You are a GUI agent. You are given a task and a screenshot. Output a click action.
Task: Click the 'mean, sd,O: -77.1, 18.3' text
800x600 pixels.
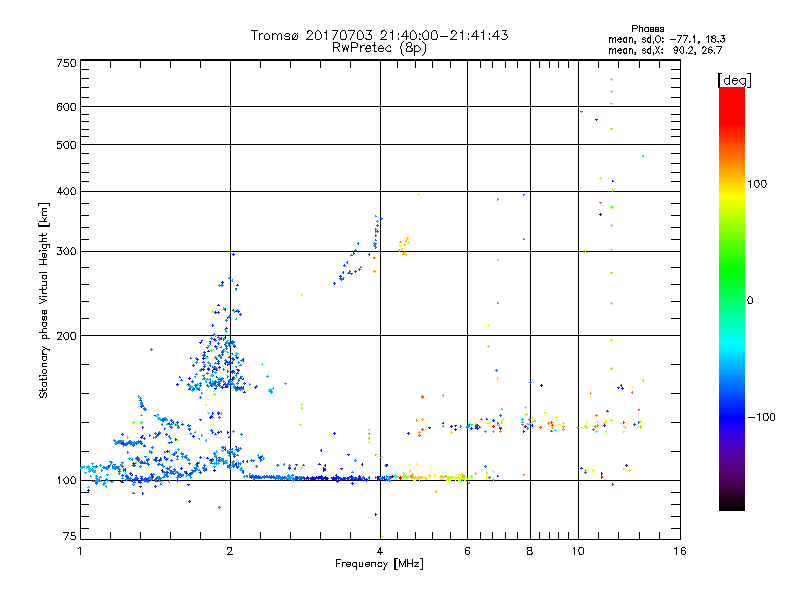coord(666,39)
